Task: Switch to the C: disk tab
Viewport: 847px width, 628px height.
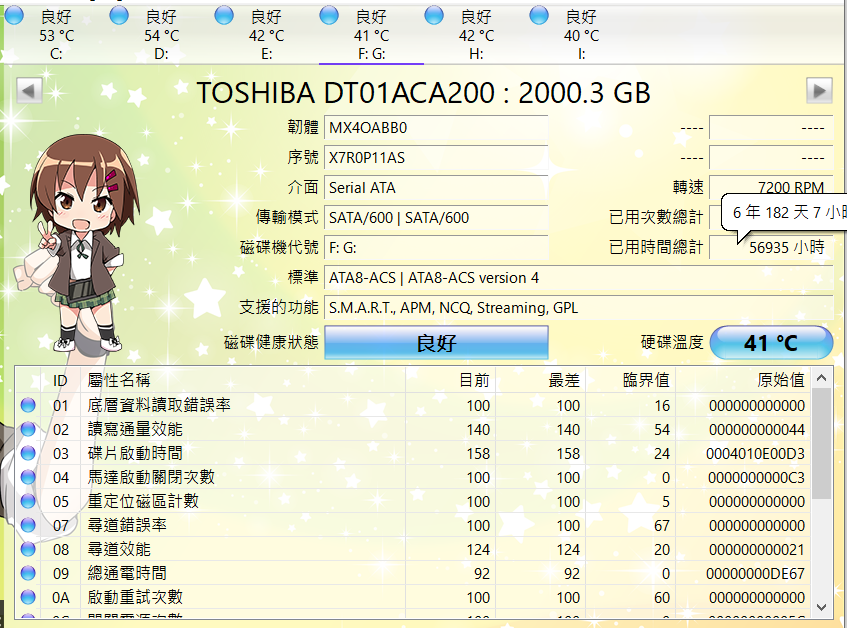Action: [56, 35]
